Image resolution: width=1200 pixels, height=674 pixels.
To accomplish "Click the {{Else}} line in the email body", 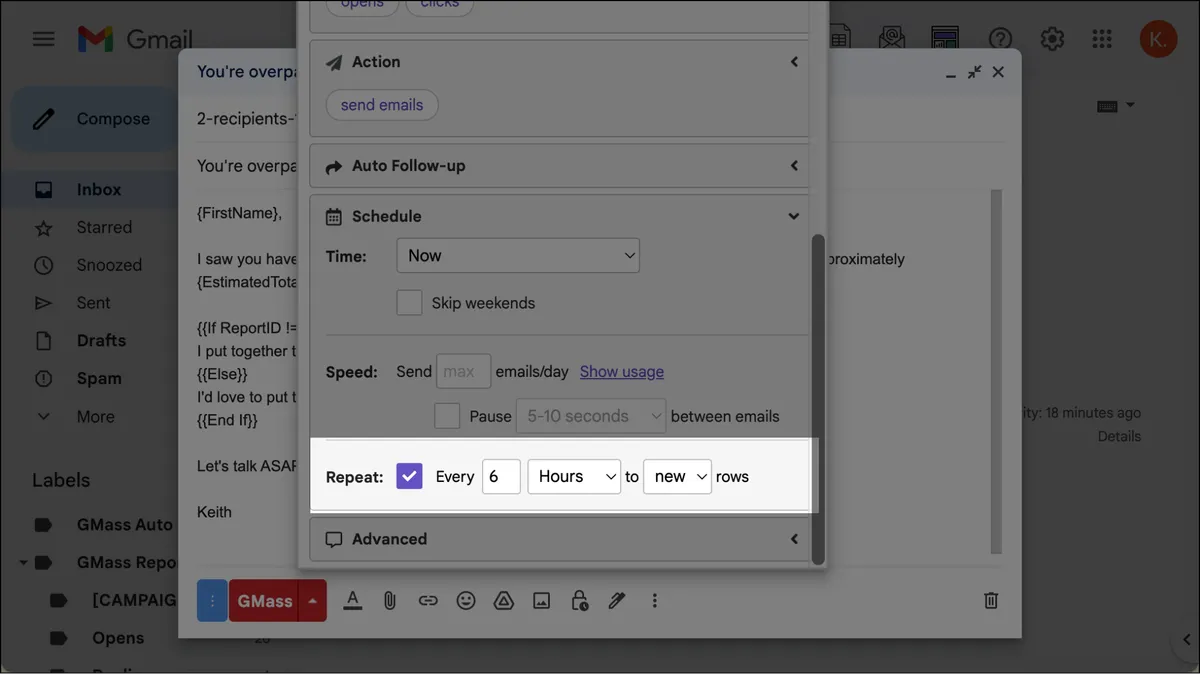I will pos(222,374).
